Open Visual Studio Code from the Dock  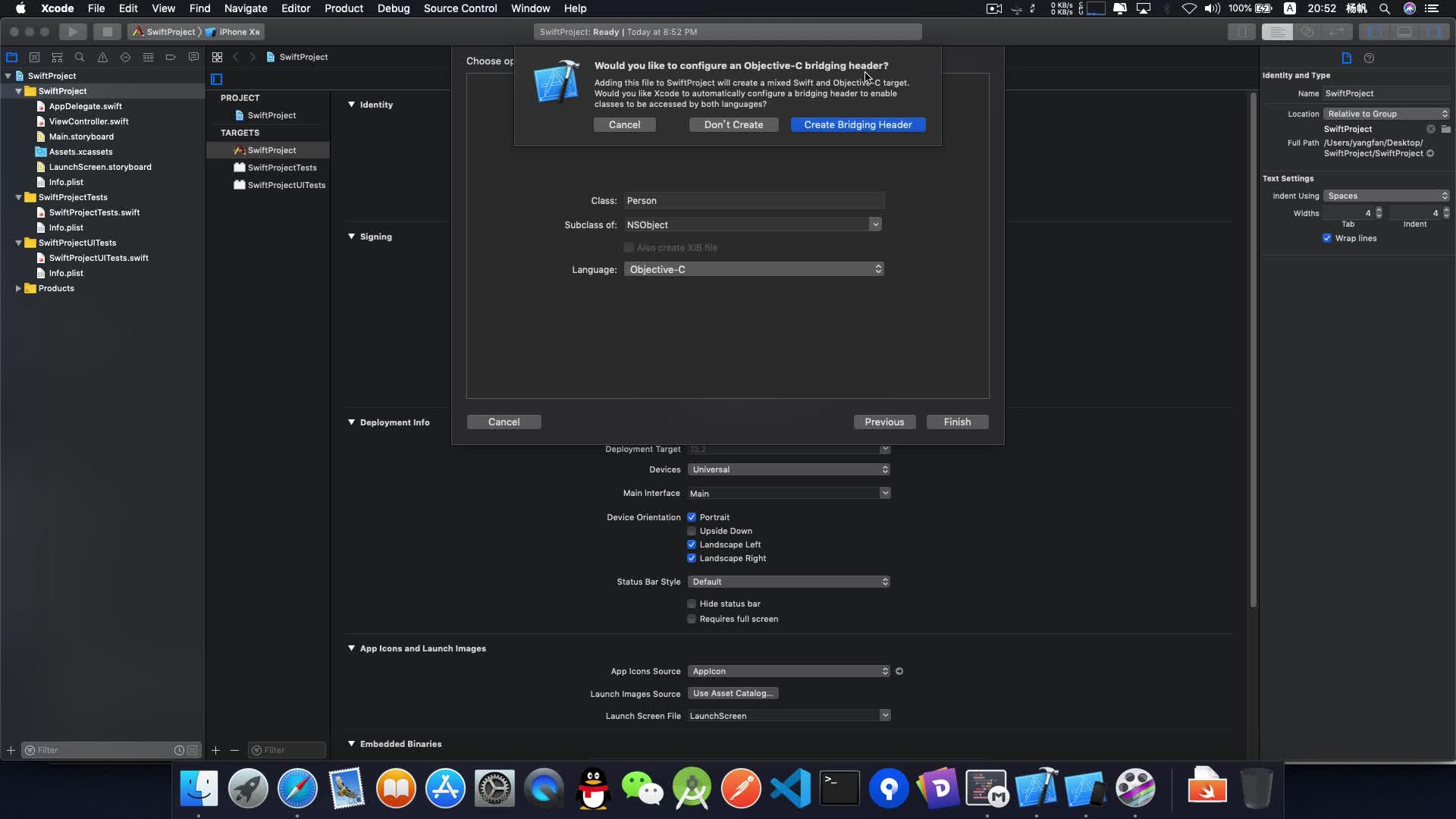790,789
